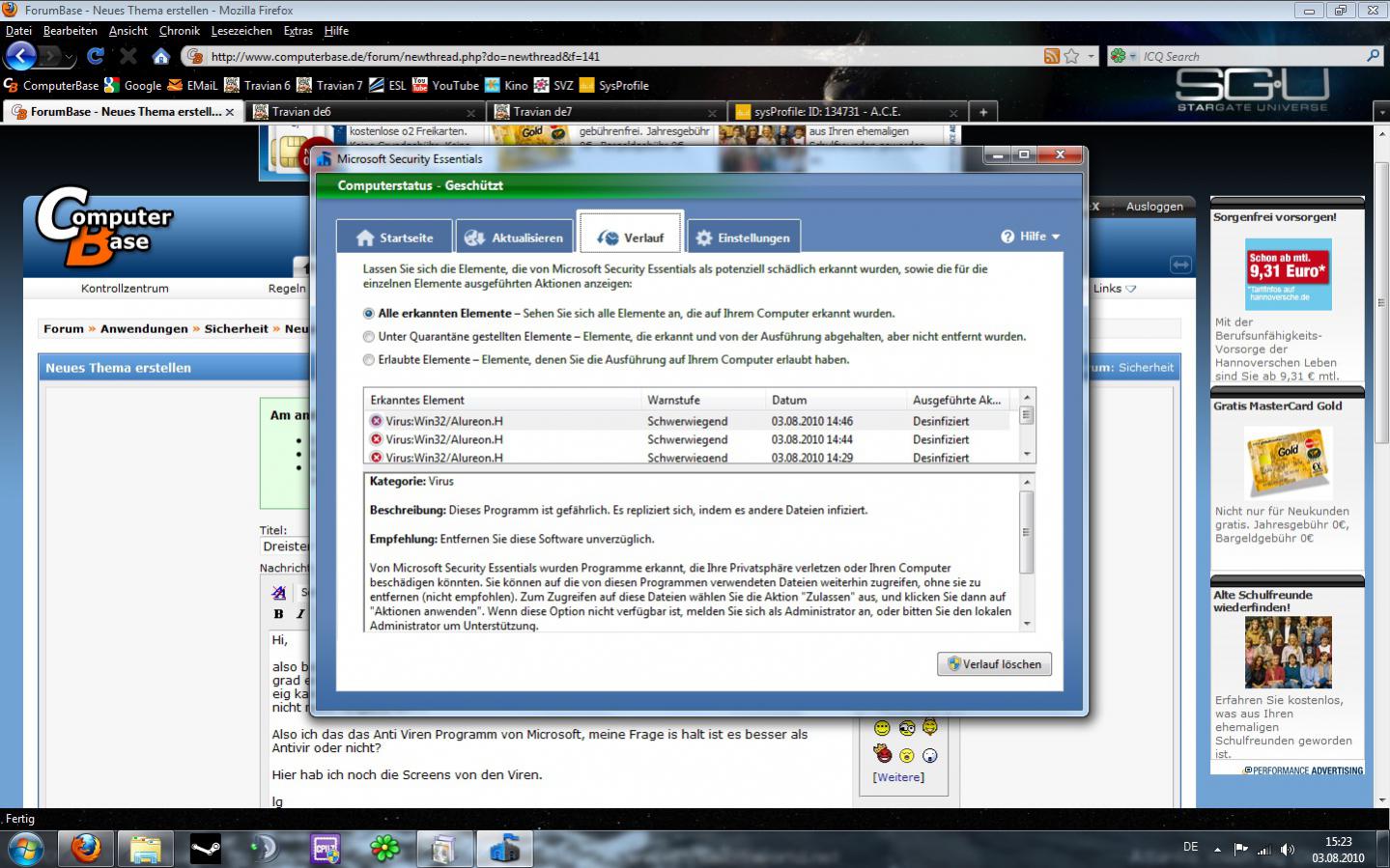Select 'Unter Quarantäne gestellten Elemente' option
Screen dimensions: 1390x868
pyautogui.click(x=368, y=337)
